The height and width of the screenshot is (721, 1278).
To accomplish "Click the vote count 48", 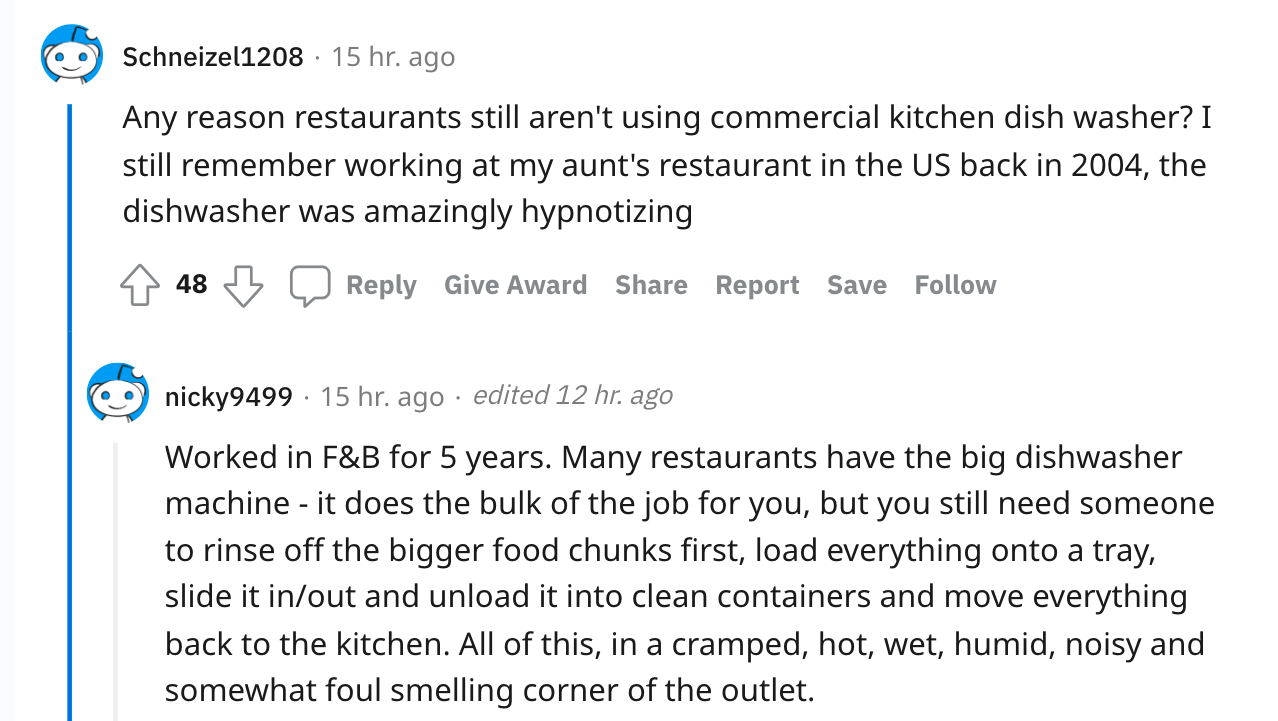I will tap(191, 285).
